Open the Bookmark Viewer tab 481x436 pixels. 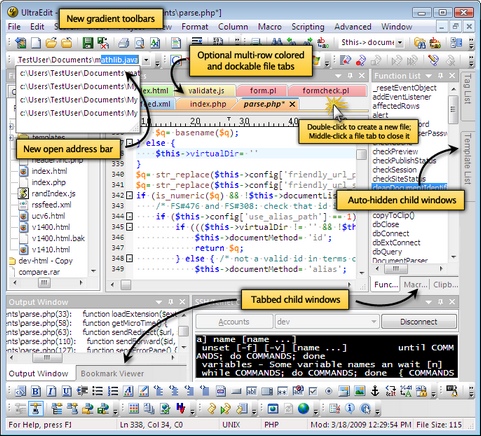[x=112, y=373]
